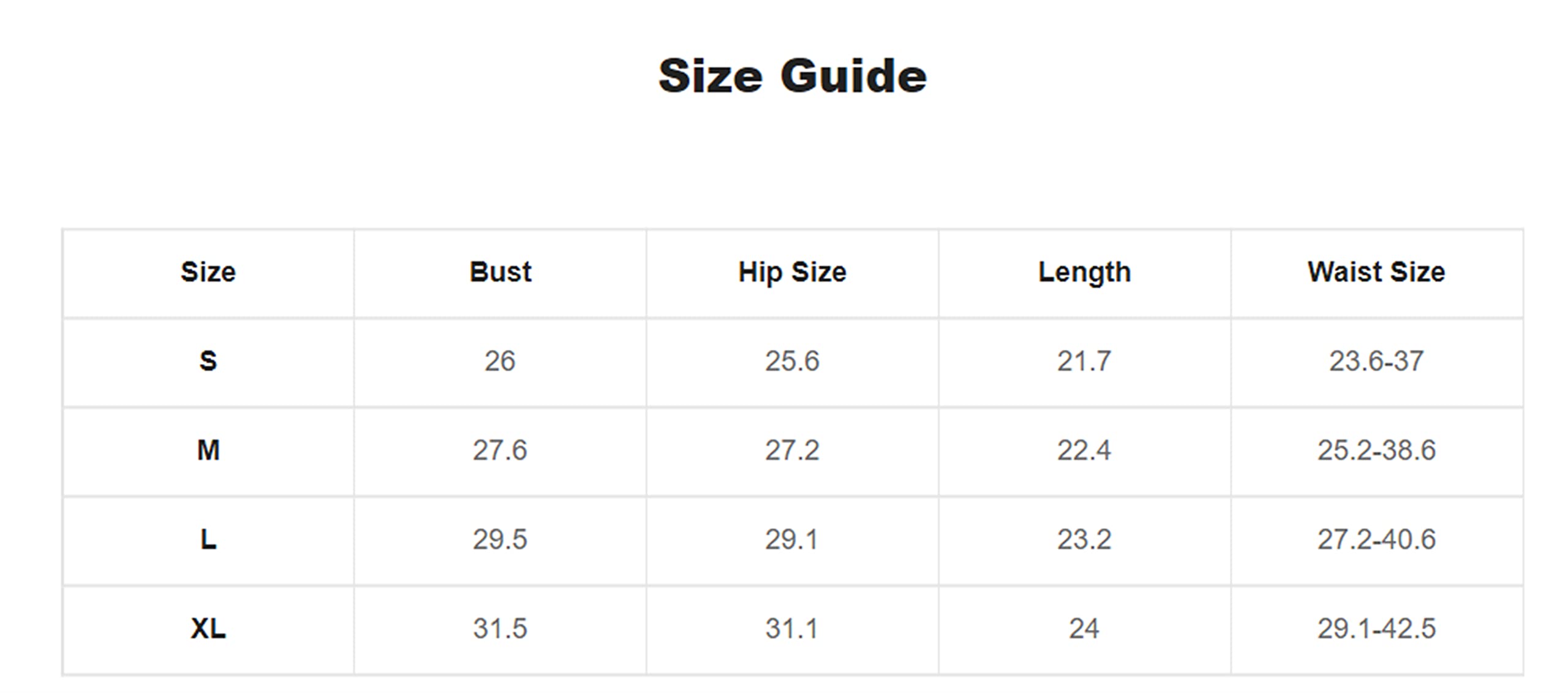Click bust value 26 for size S

(x=500, y=361)
